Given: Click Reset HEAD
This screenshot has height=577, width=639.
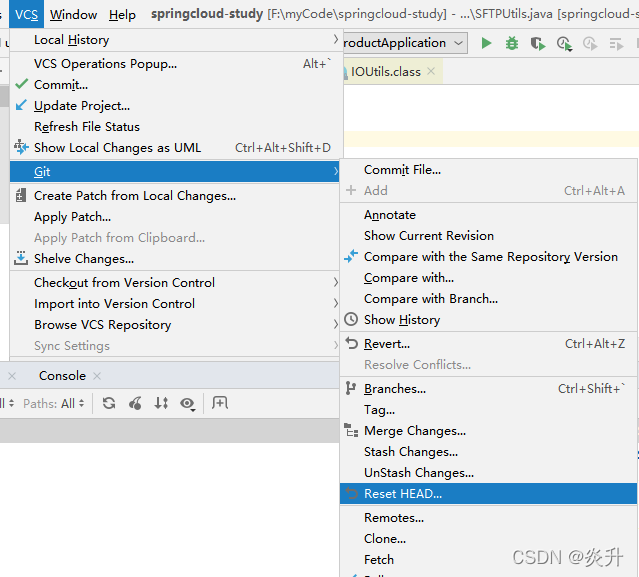Looking at the screenshot, I should (x=488, y=494).
